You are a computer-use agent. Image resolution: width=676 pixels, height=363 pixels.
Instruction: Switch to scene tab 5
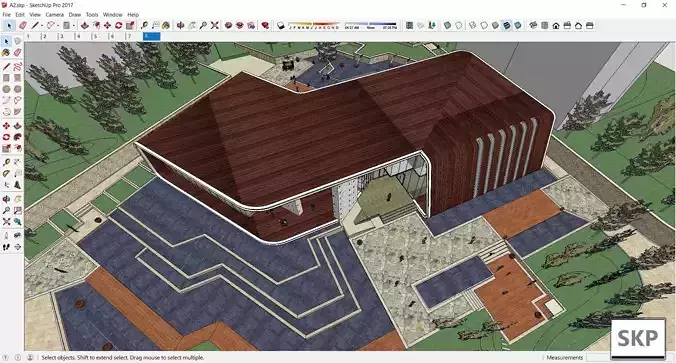(x=100, y=36)
